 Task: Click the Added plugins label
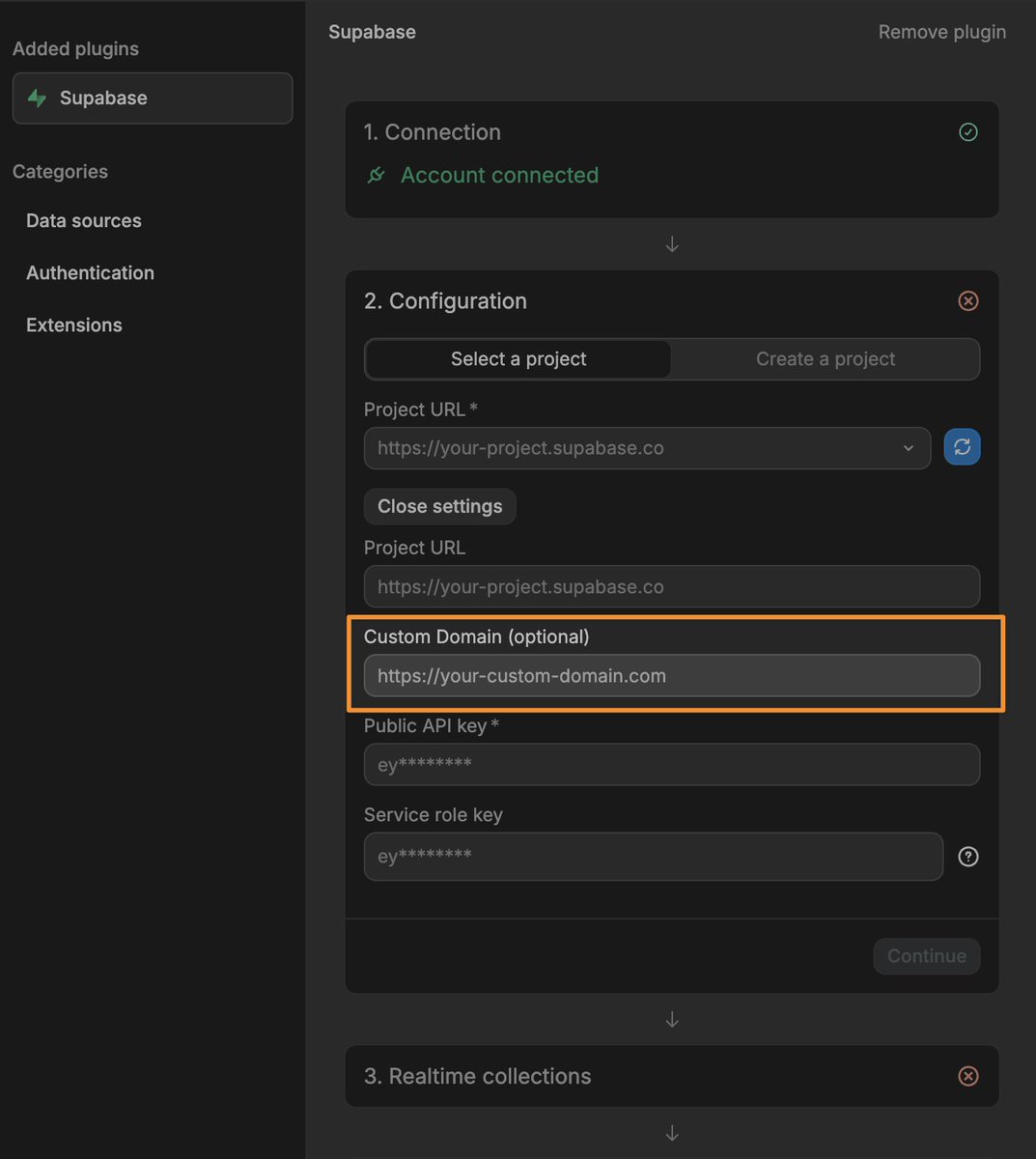click(75, 49)
